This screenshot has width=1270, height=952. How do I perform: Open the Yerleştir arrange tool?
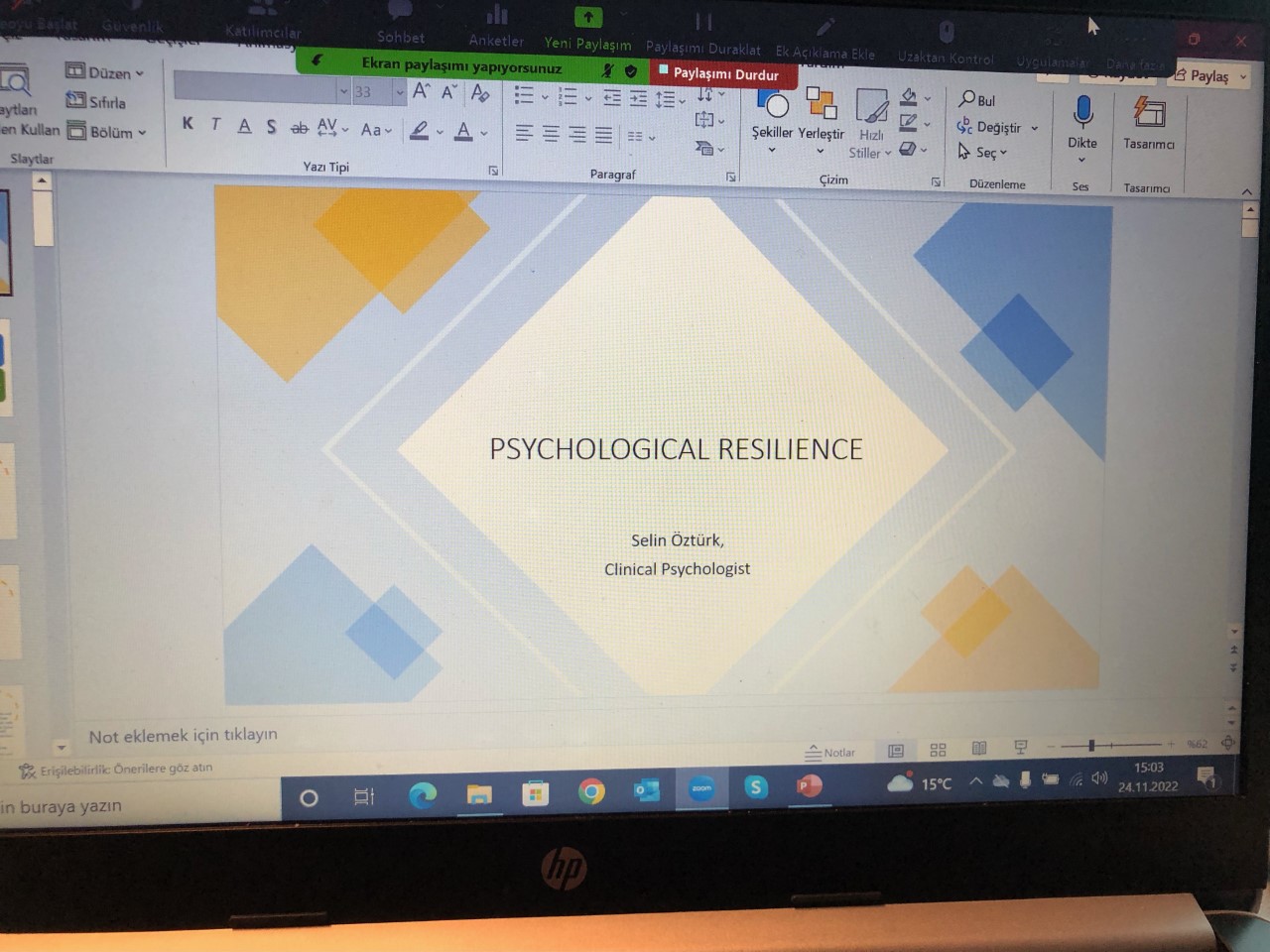coord(821,105)
